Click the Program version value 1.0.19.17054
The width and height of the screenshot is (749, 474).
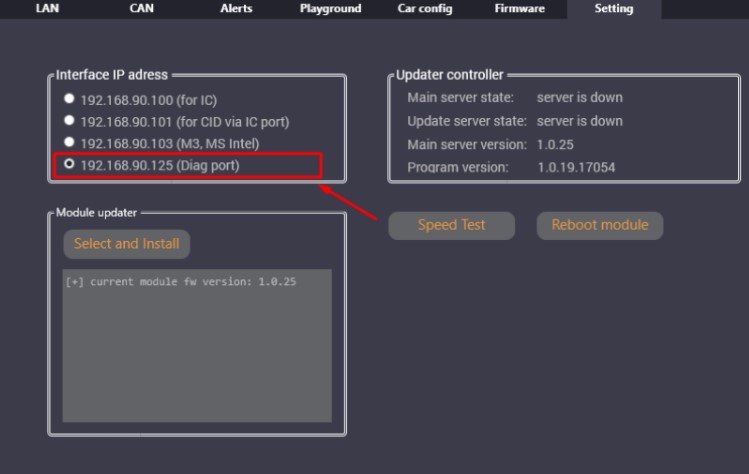point(575,167)
